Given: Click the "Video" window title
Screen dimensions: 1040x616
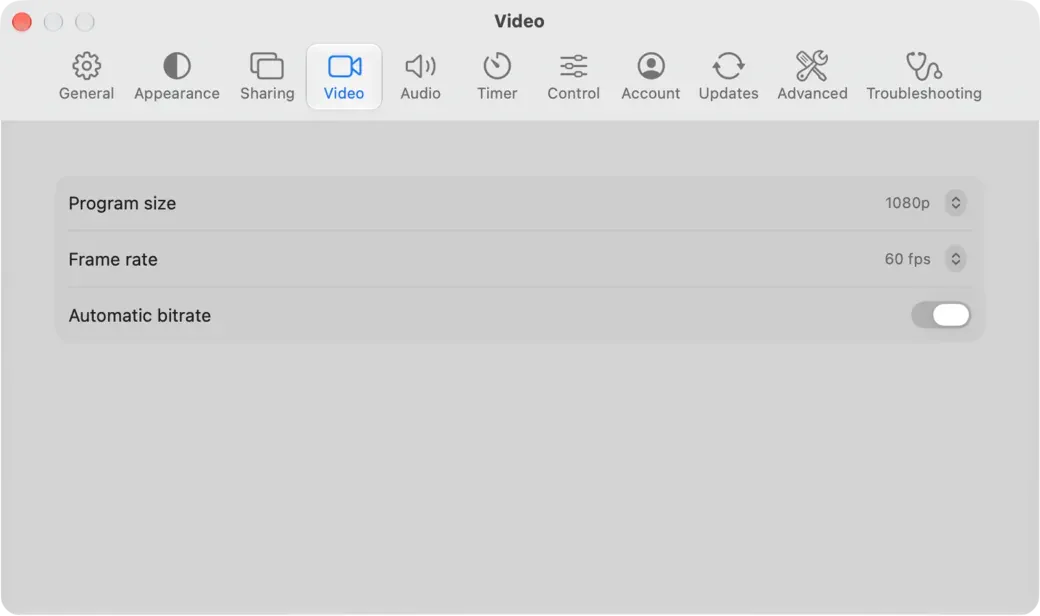Looking at the screenshot, I should (x=519, y=21).
